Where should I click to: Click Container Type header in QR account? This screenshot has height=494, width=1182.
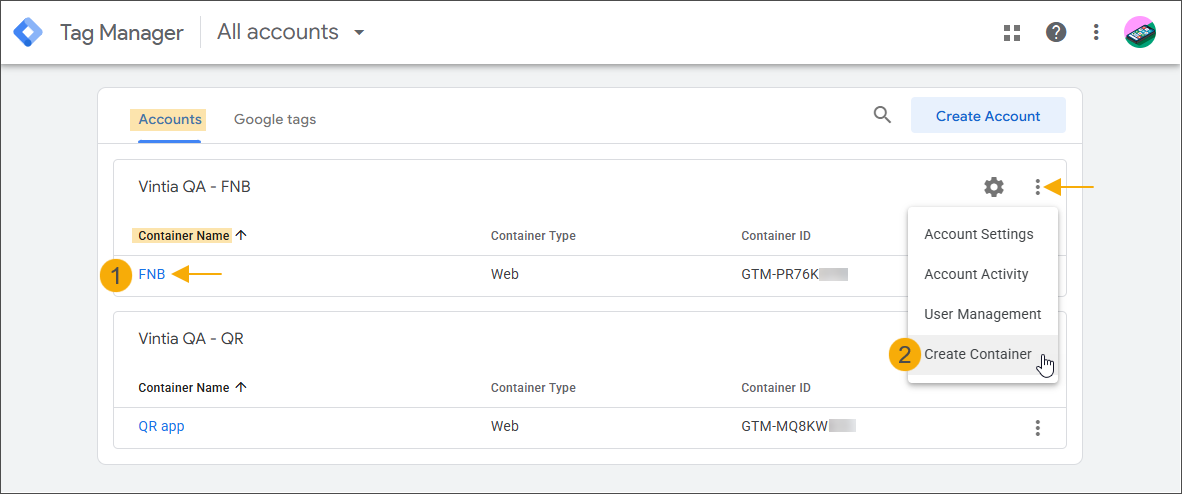(x=533, y=388)
